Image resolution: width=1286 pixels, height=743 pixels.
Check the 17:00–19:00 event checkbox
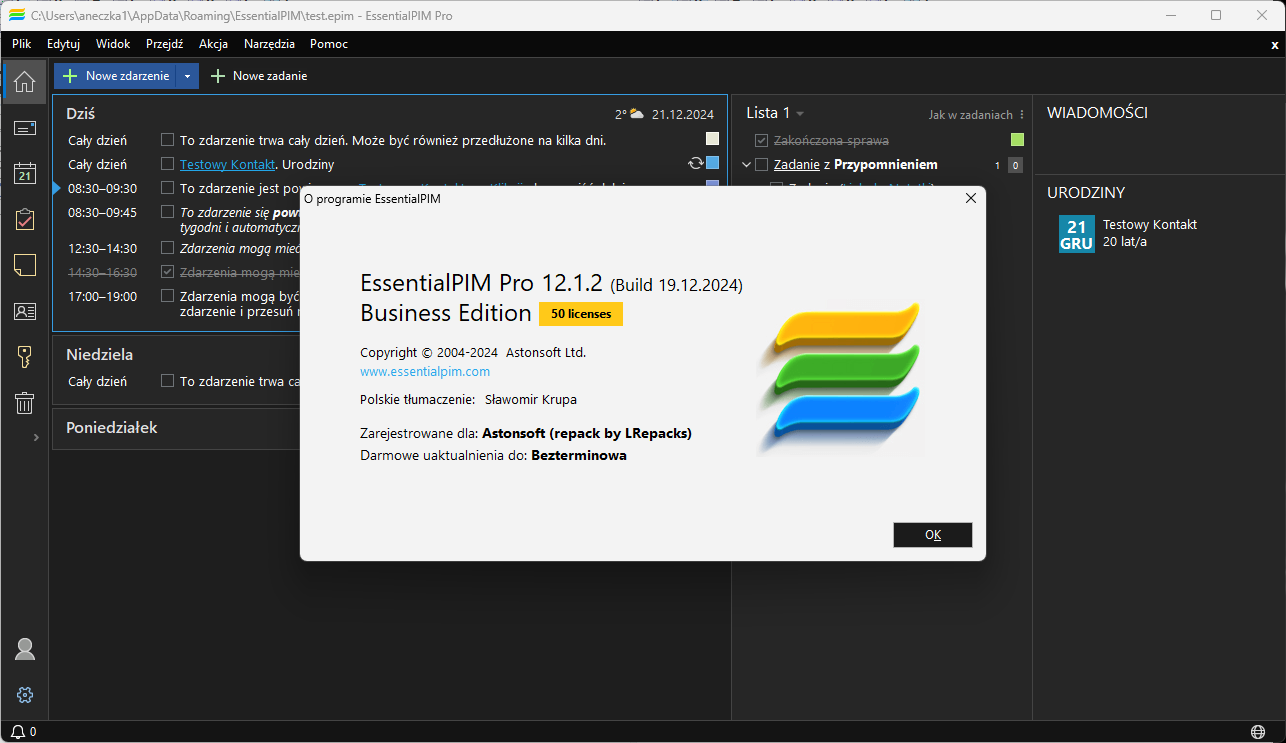point(168,296)
